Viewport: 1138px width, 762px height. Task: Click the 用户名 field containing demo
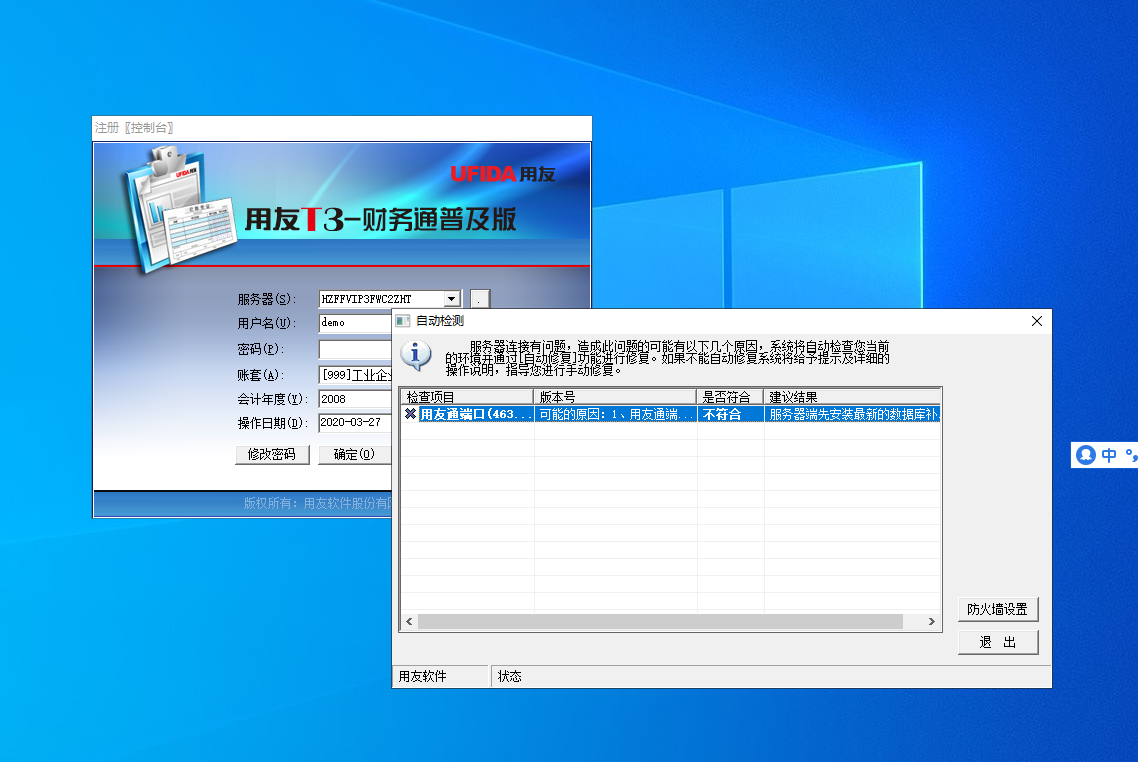(x=356, y=323)
